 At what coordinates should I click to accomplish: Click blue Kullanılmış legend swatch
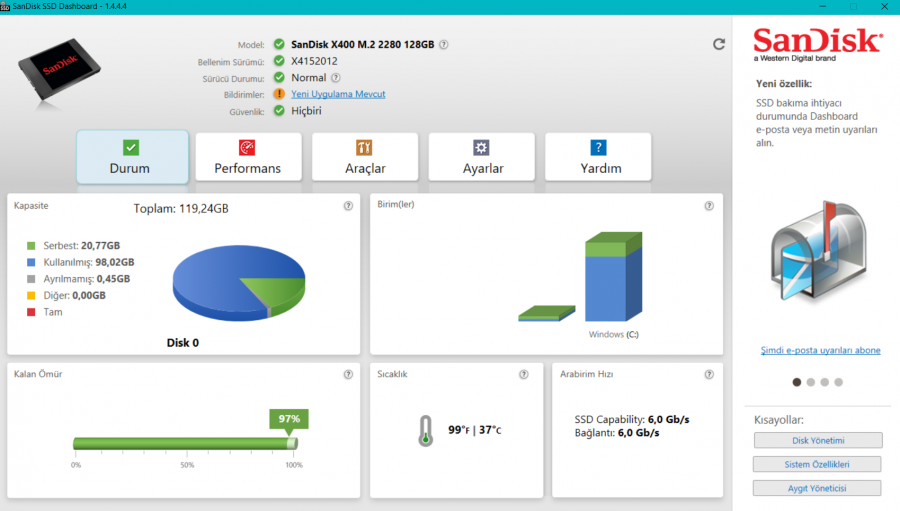point(31,262)
